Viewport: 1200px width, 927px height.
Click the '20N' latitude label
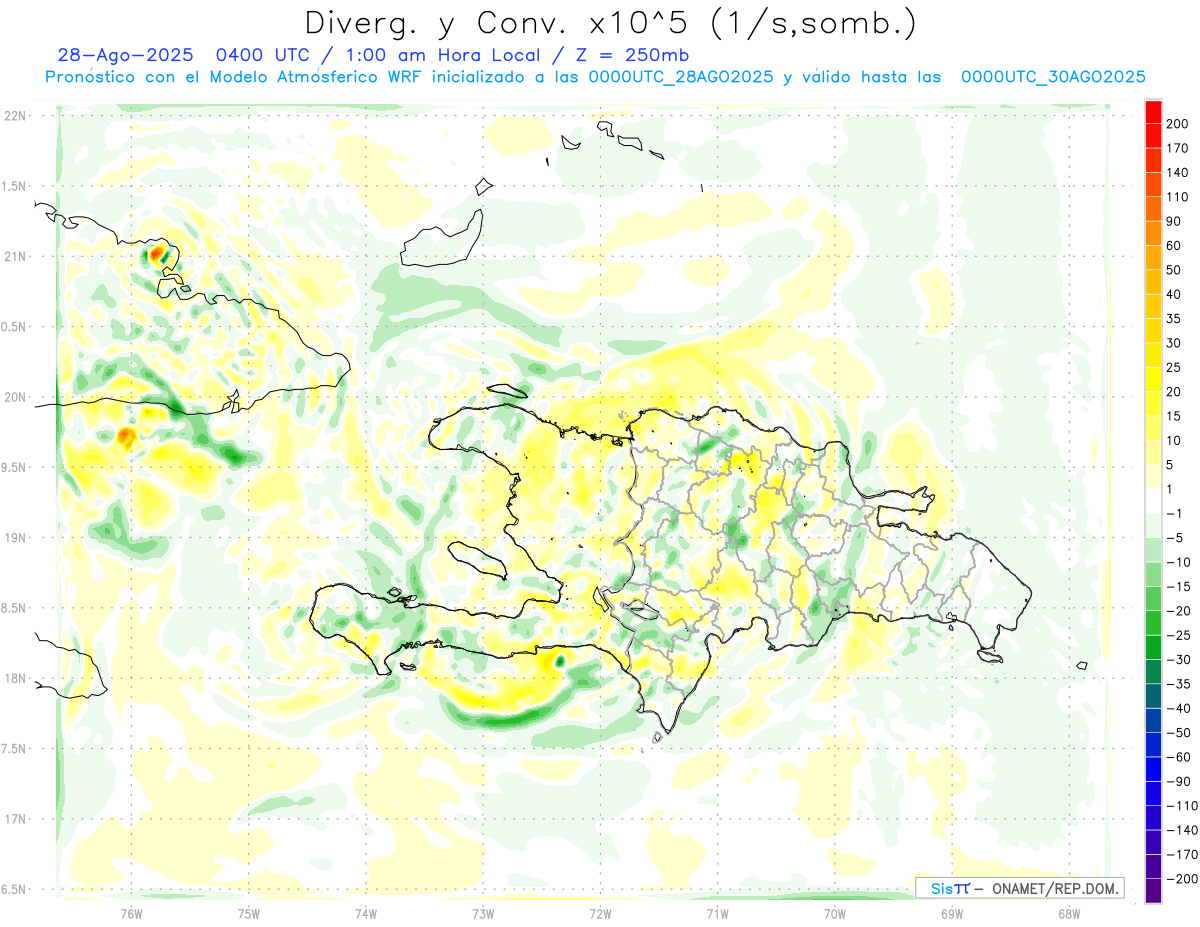click(x=15, y=397)
